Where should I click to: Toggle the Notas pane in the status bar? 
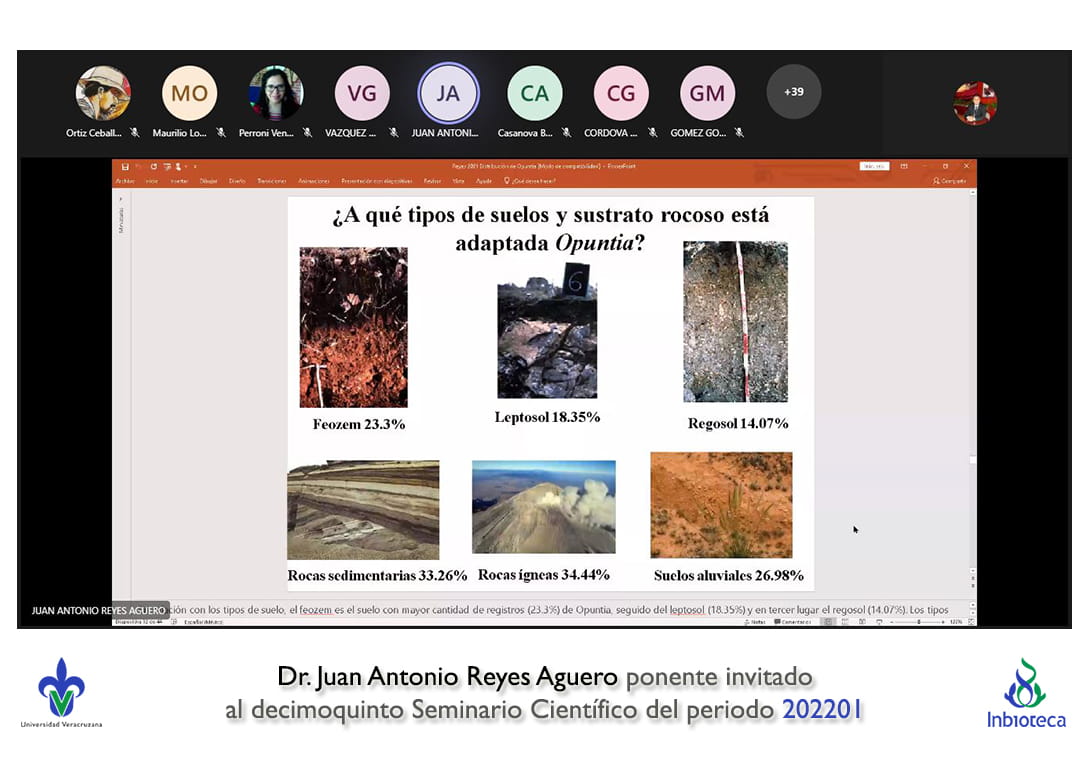(x=757, y=622)
